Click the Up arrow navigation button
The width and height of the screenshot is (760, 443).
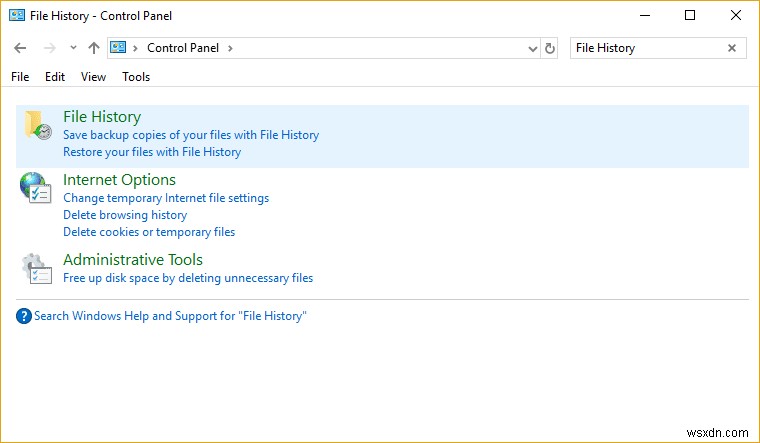point(94,48)
